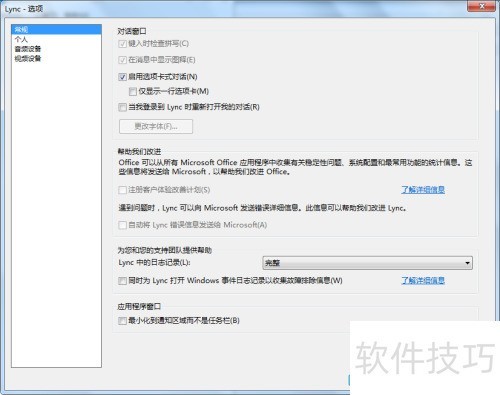Uncheck 启用选项卡式对话(N)

click(122, 77)
